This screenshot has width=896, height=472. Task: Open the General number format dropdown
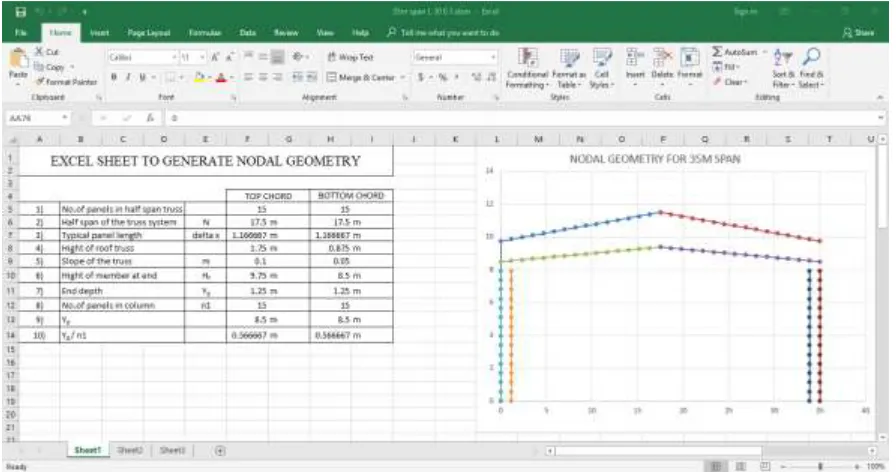[493, 58]
